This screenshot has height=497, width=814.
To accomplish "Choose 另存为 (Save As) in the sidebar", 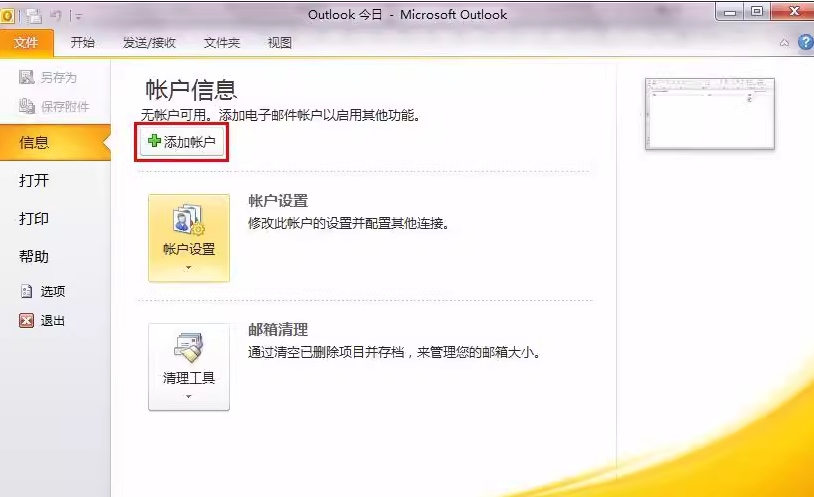I will (48, 77).
